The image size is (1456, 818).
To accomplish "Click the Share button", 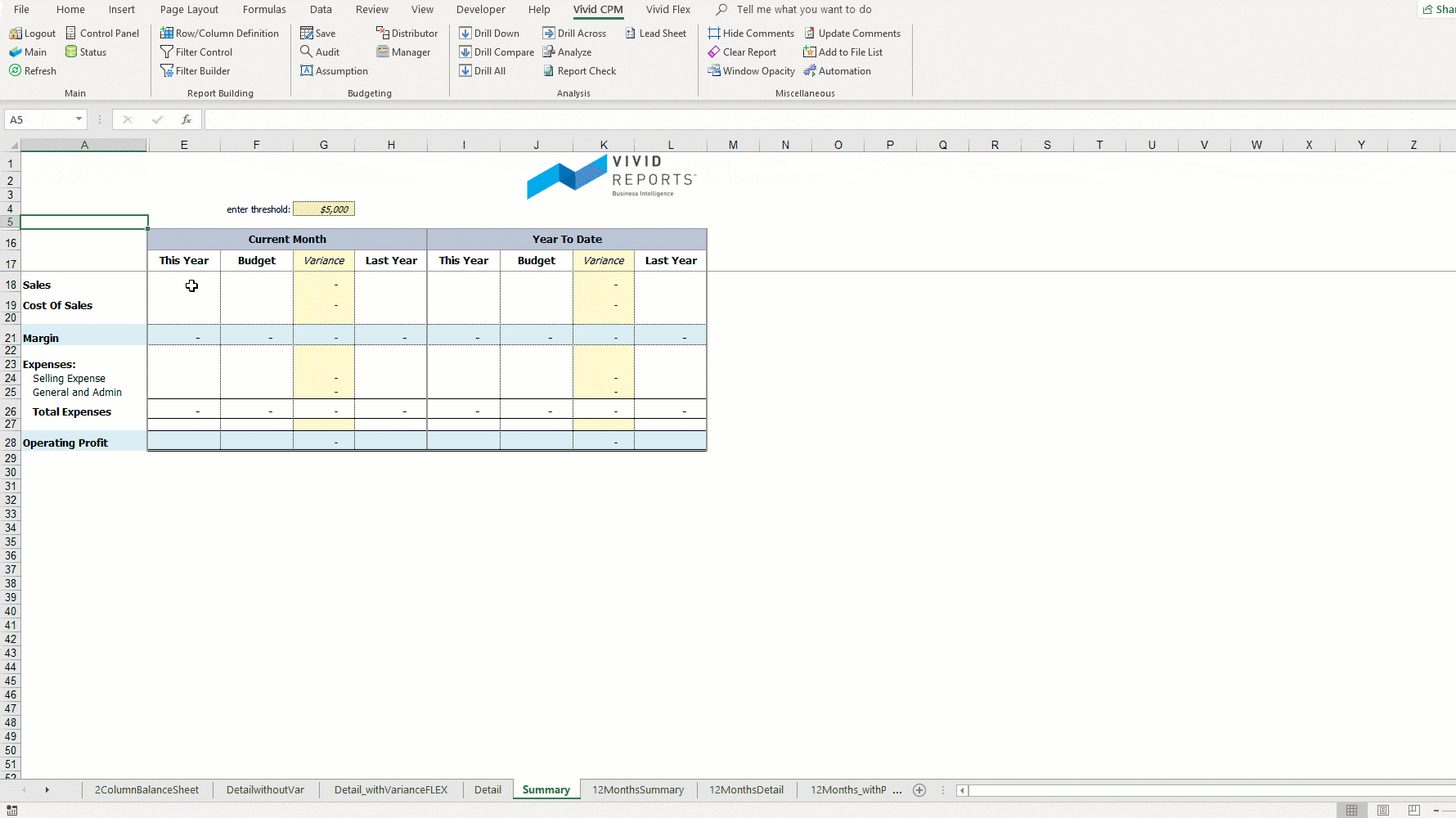I will pyautogui.click(x=1439, y=10).
